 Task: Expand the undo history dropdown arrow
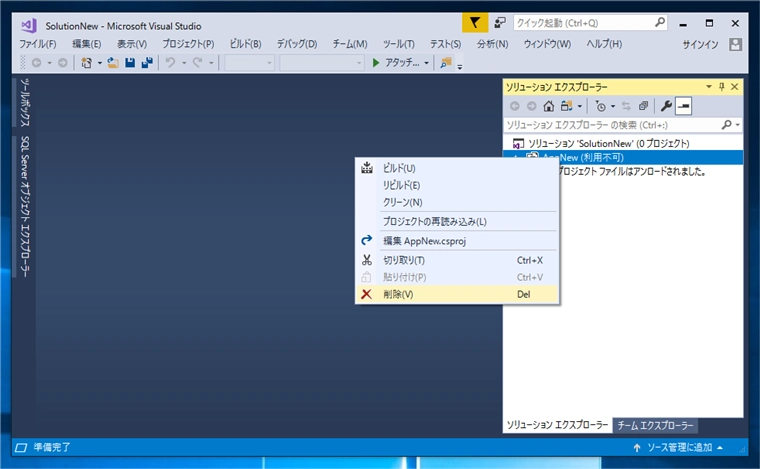click(184, 63)
